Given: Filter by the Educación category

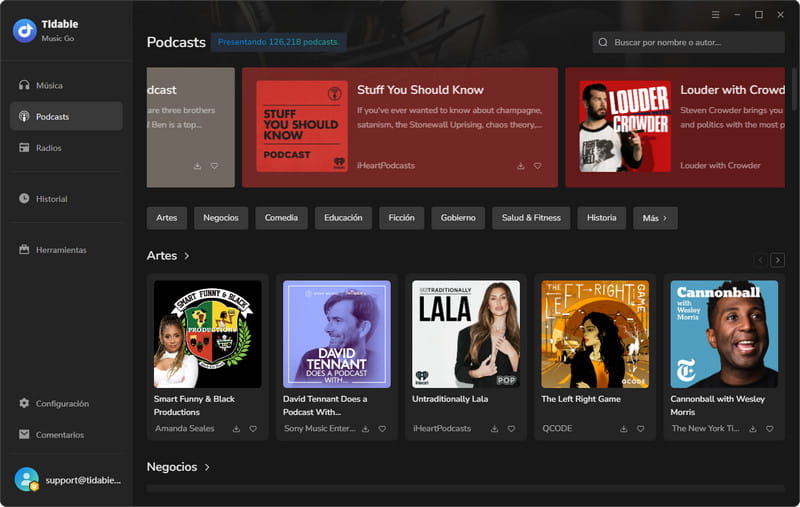Looking at the screenshot, I should tap(343, 218).
